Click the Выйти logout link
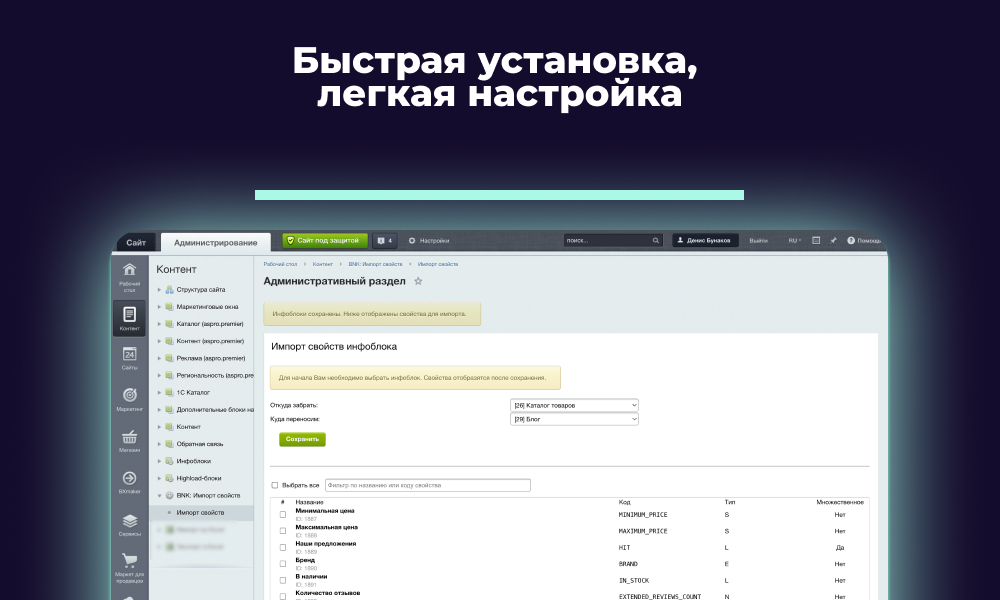1000x600 pixels. [759, 241]
